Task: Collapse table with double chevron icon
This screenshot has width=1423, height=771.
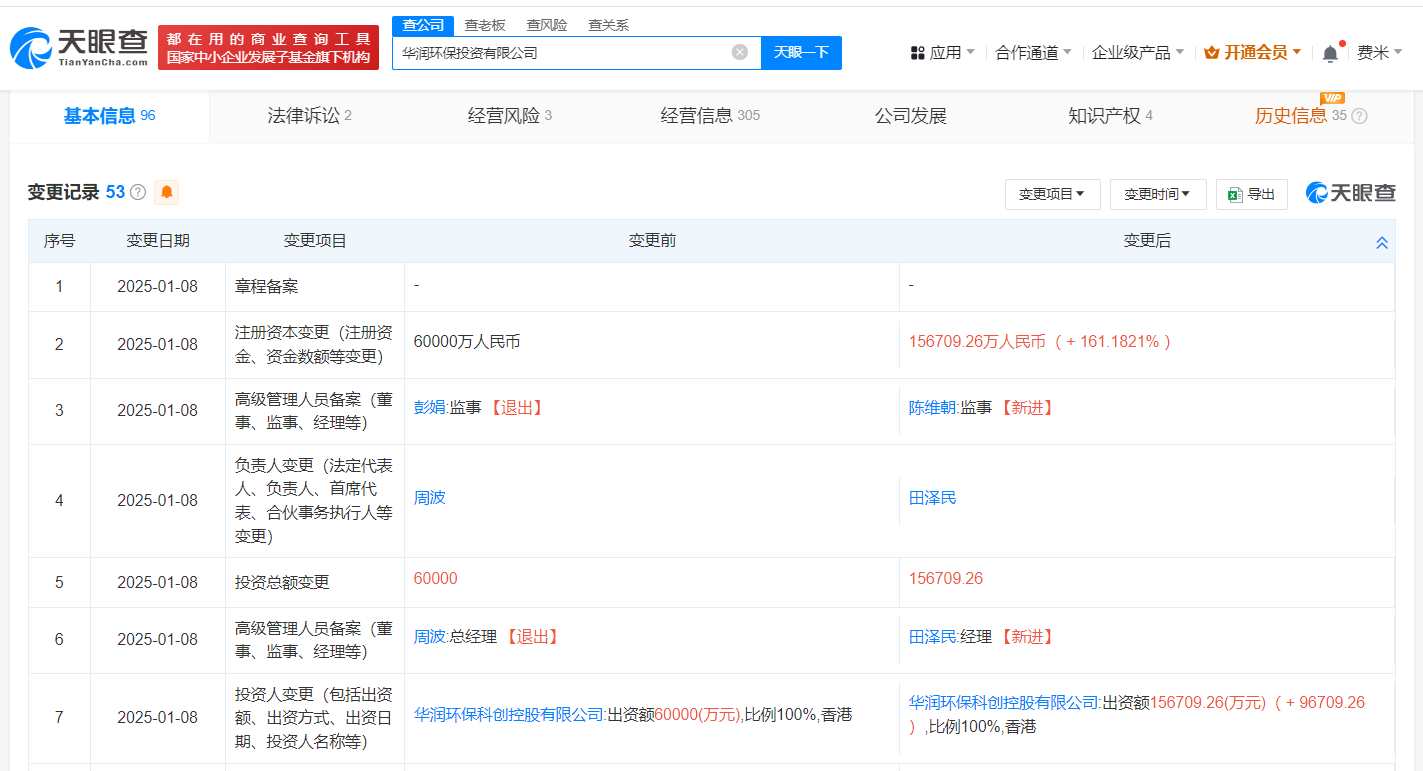Action: 1381,242
